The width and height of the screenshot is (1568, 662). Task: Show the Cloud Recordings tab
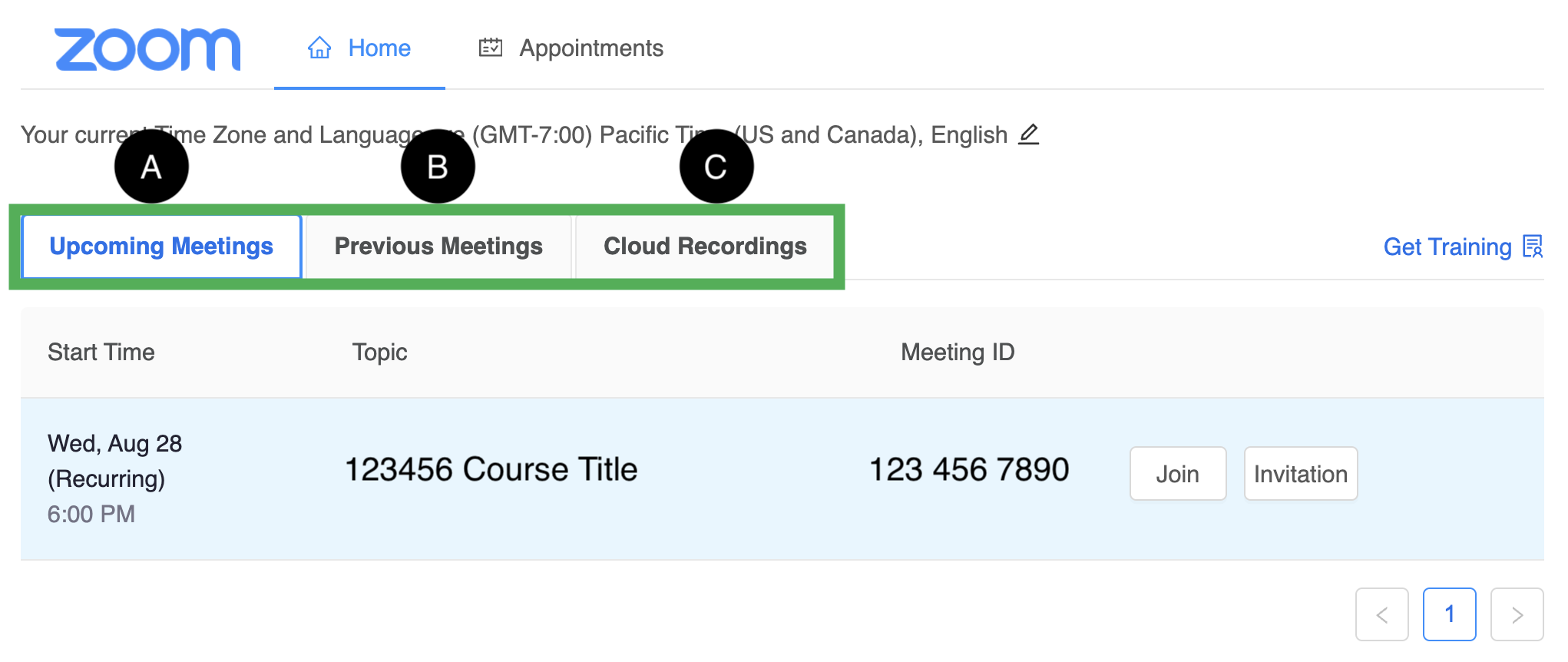click(x=705, y=247)
